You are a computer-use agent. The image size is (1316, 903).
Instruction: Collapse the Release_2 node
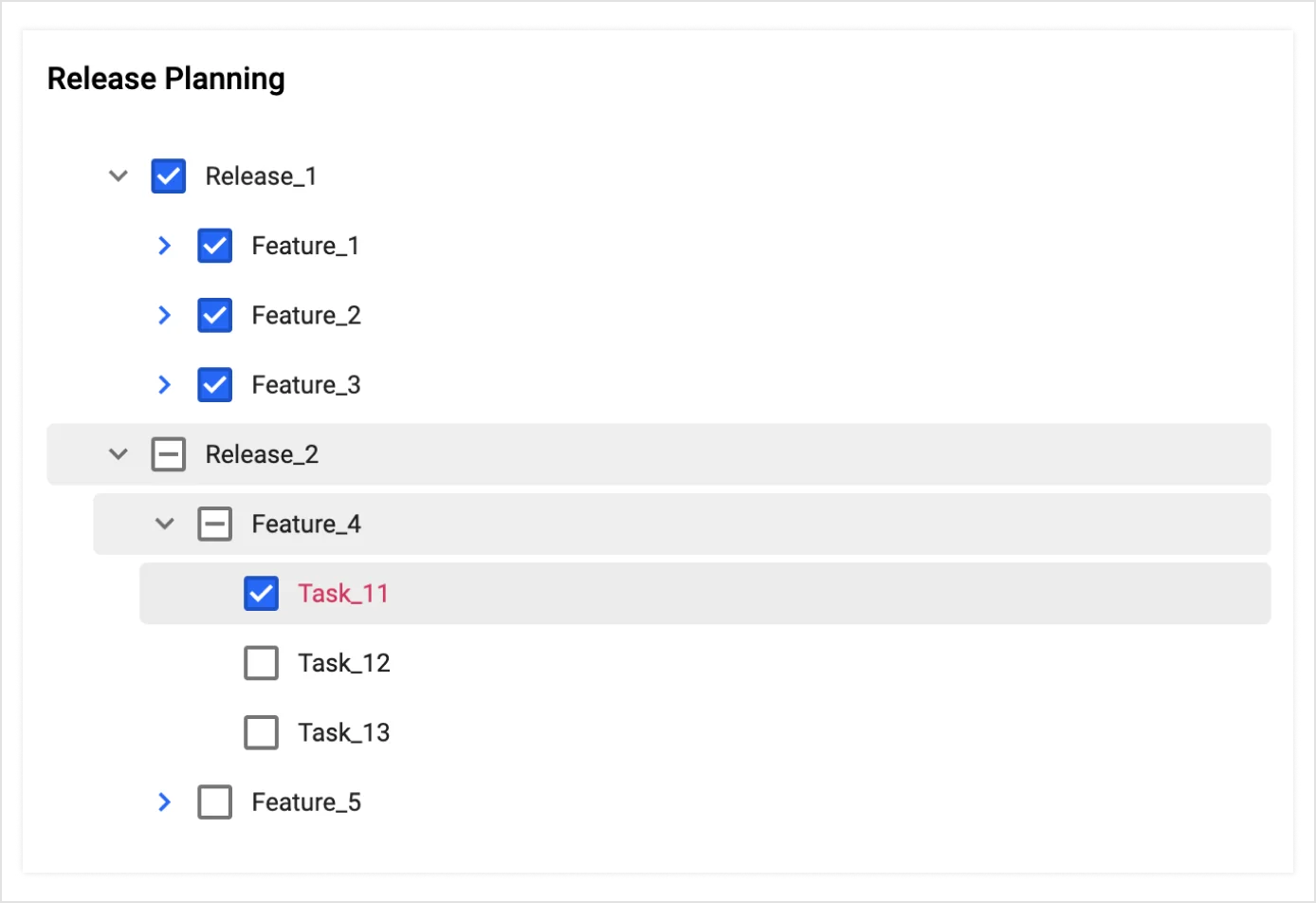(118, 453)
